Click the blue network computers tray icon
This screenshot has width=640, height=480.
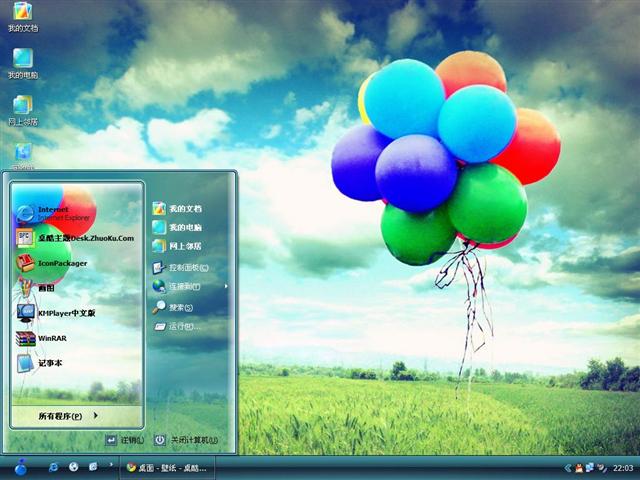(x=590, y=467)
